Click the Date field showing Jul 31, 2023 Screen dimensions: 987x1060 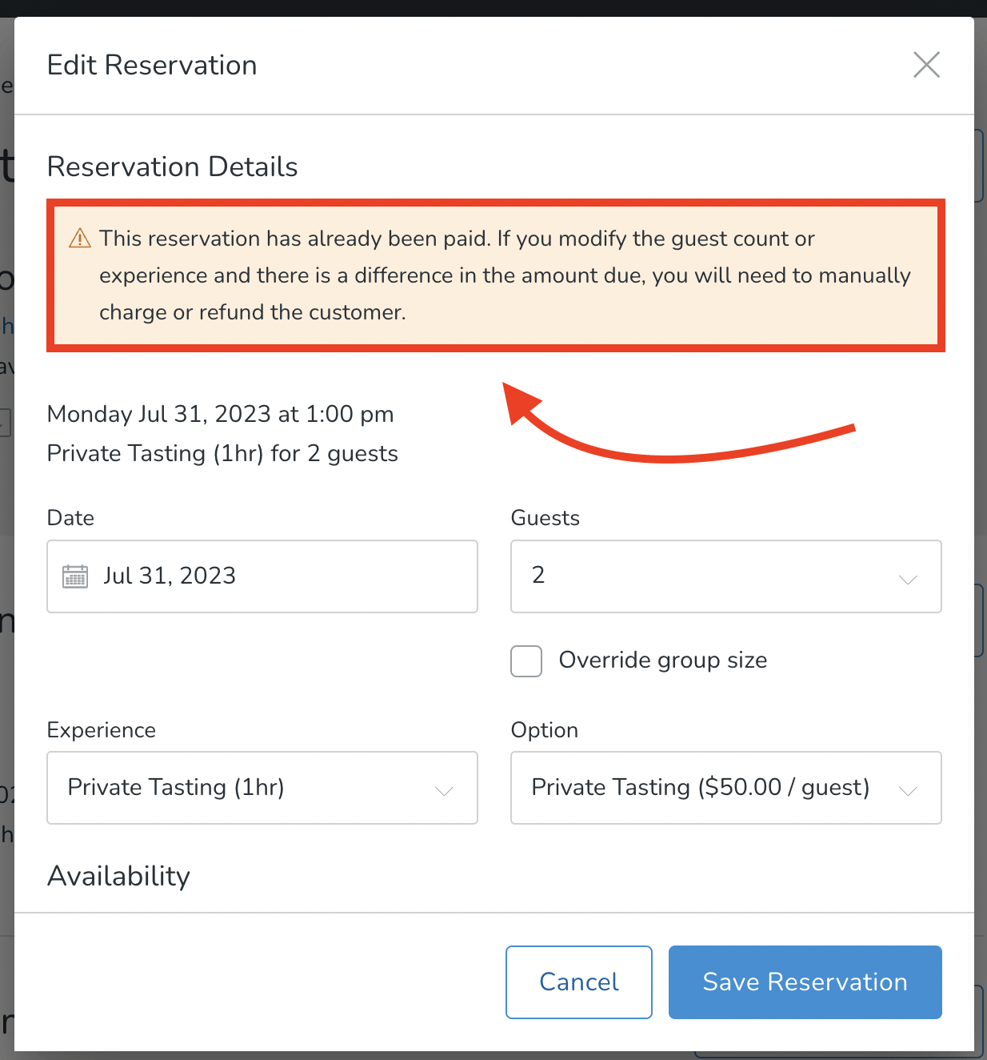coord(262,576)
